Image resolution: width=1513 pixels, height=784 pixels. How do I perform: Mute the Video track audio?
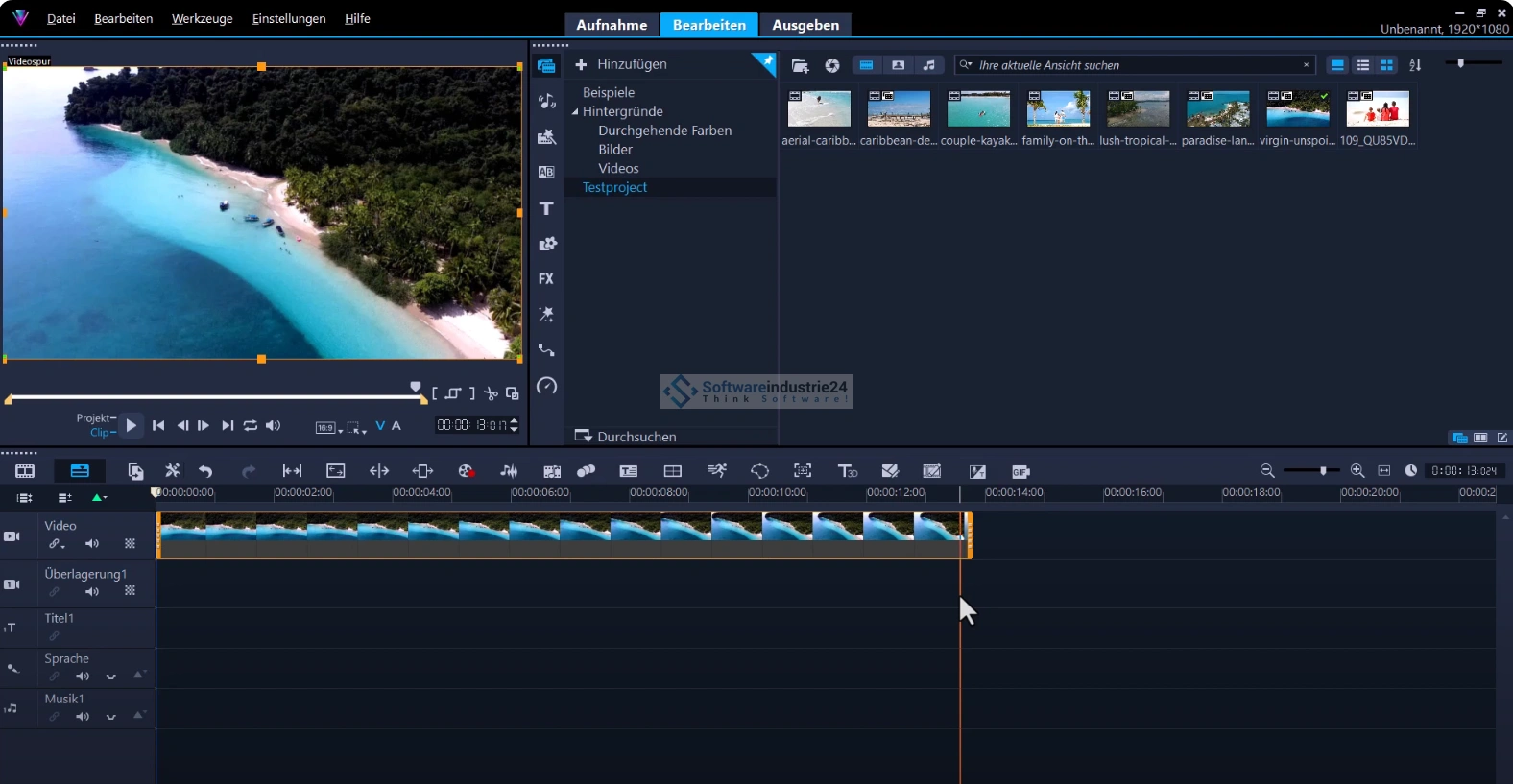pyautogui.click(x=92, y=544)
